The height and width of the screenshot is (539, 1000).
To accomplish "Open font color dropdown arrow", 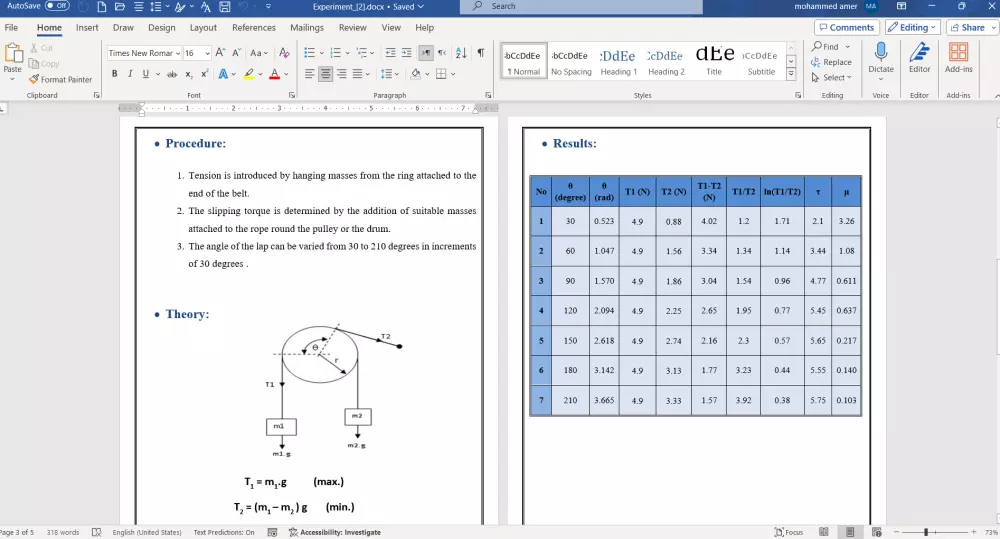I will point(286,74).
